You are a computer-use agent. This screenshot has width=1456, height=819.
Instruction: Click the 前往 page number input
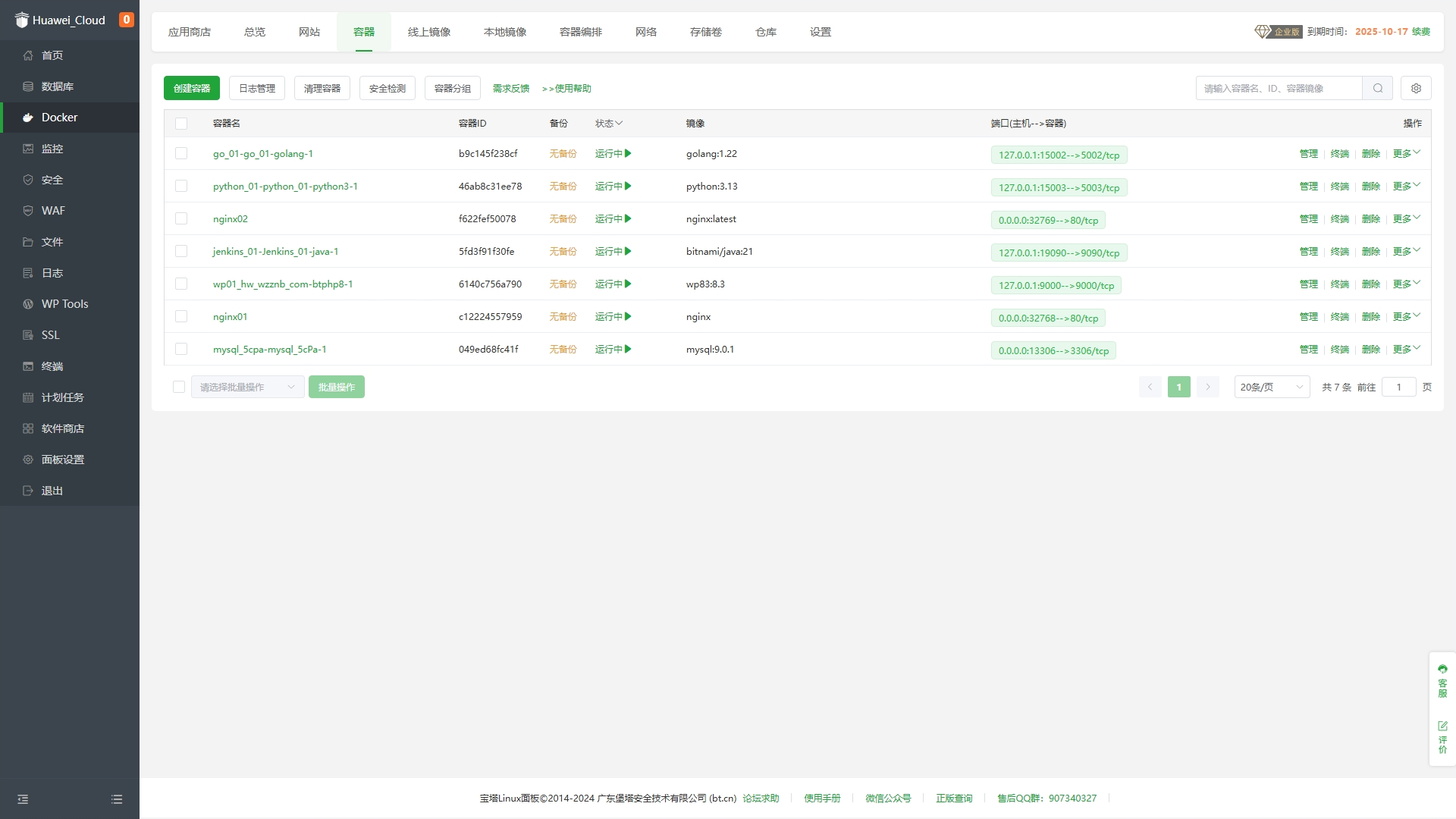pos(1399,387)
